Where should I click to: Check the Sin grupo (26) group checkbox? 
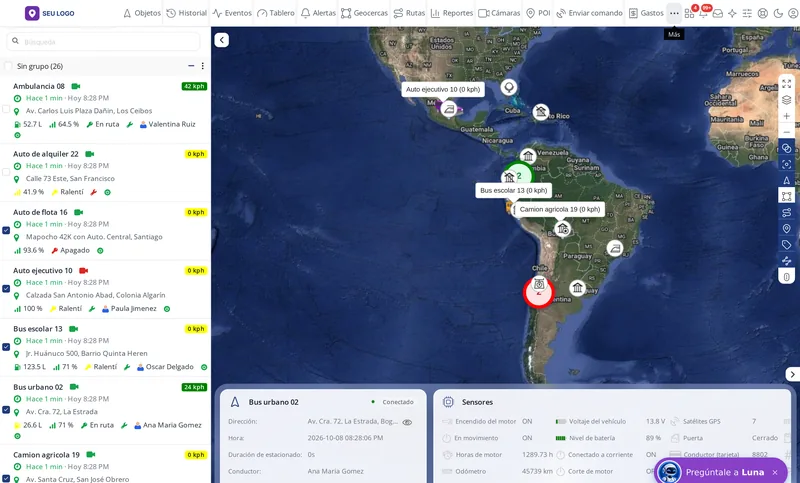[x=8, y=66]
